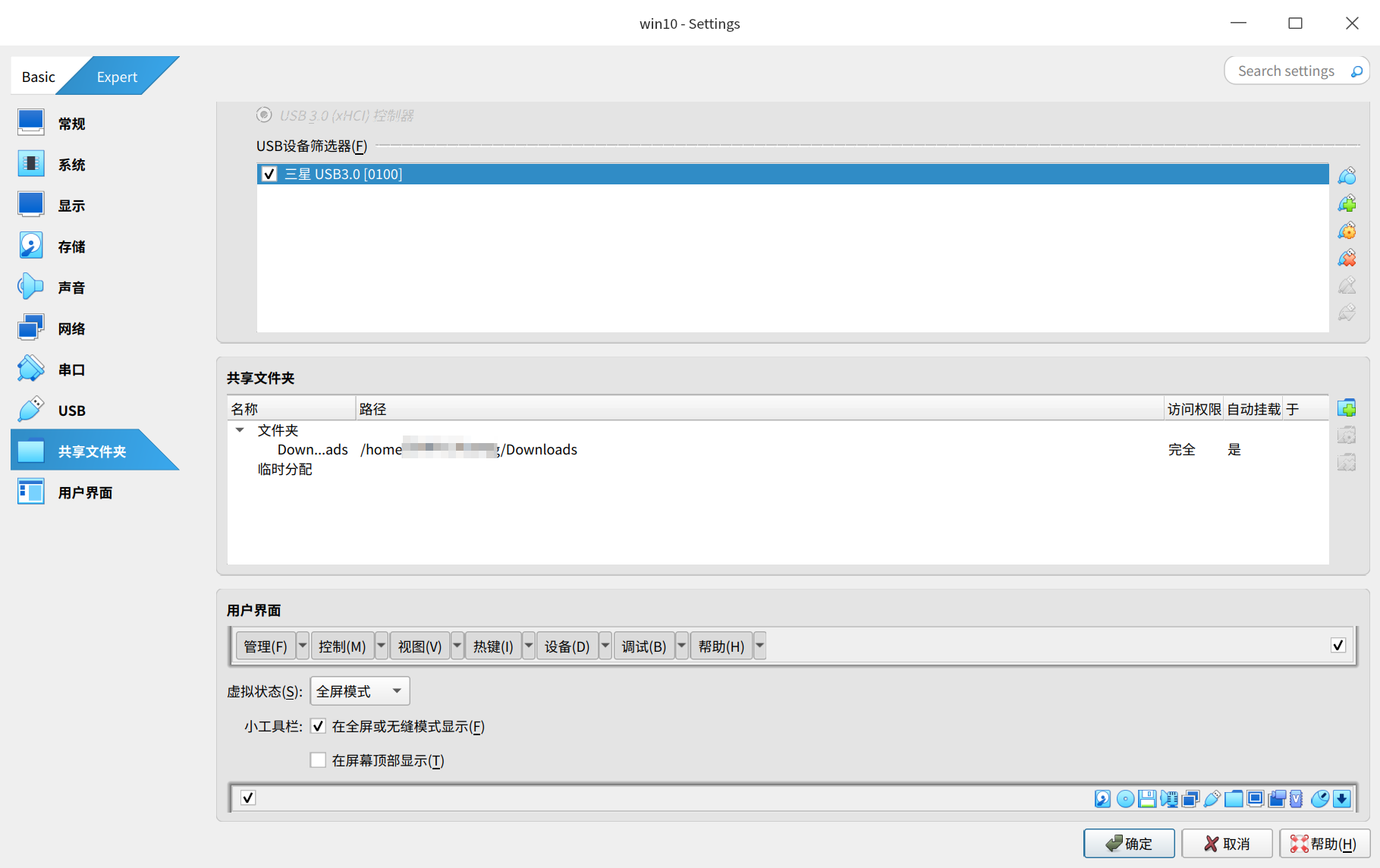Click the USB plug status bar indicator
The height and width of the screenshot is (868, 1380).
tap(1212, 798)
